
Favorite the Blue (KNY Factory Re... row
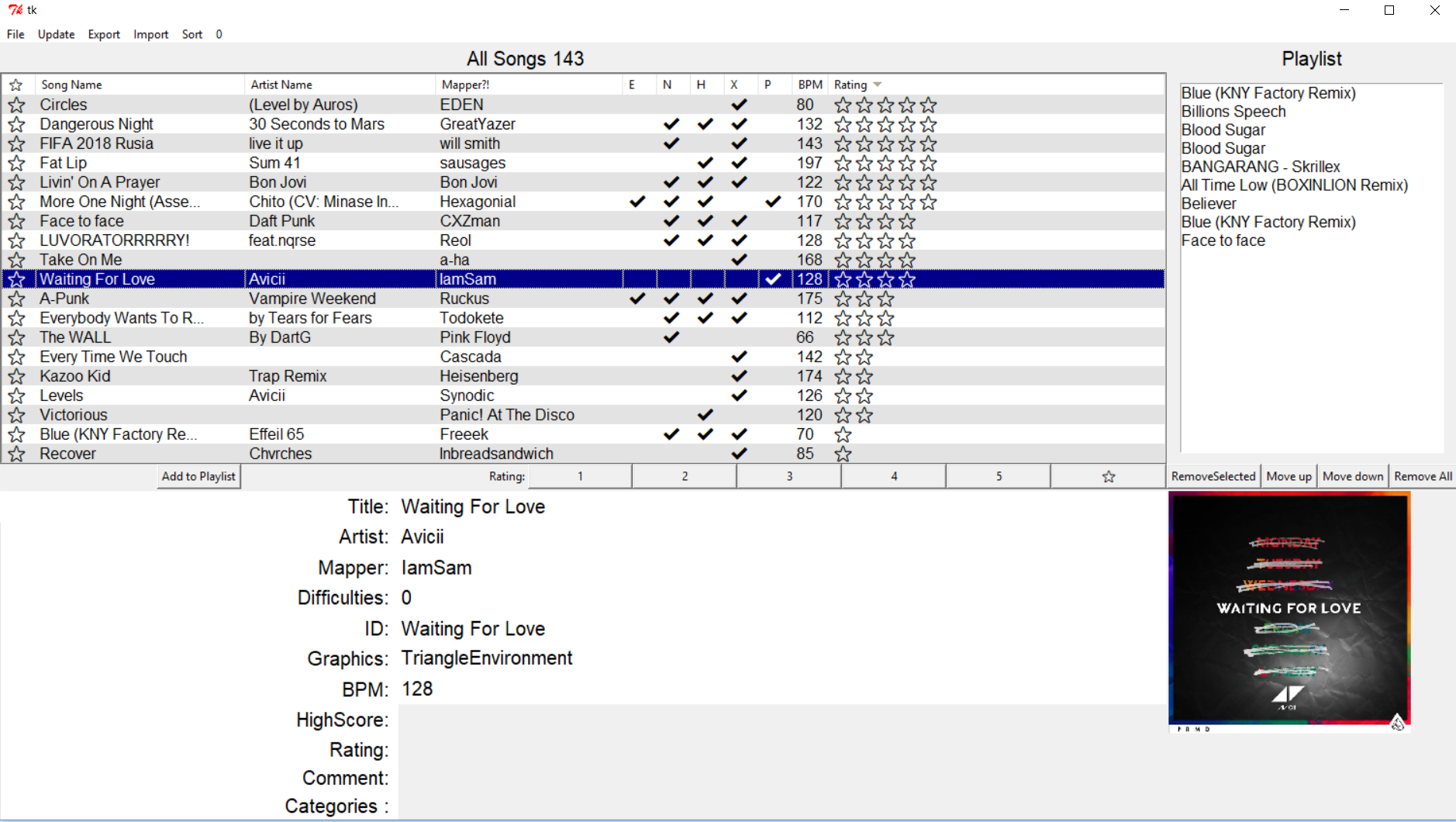16,434
